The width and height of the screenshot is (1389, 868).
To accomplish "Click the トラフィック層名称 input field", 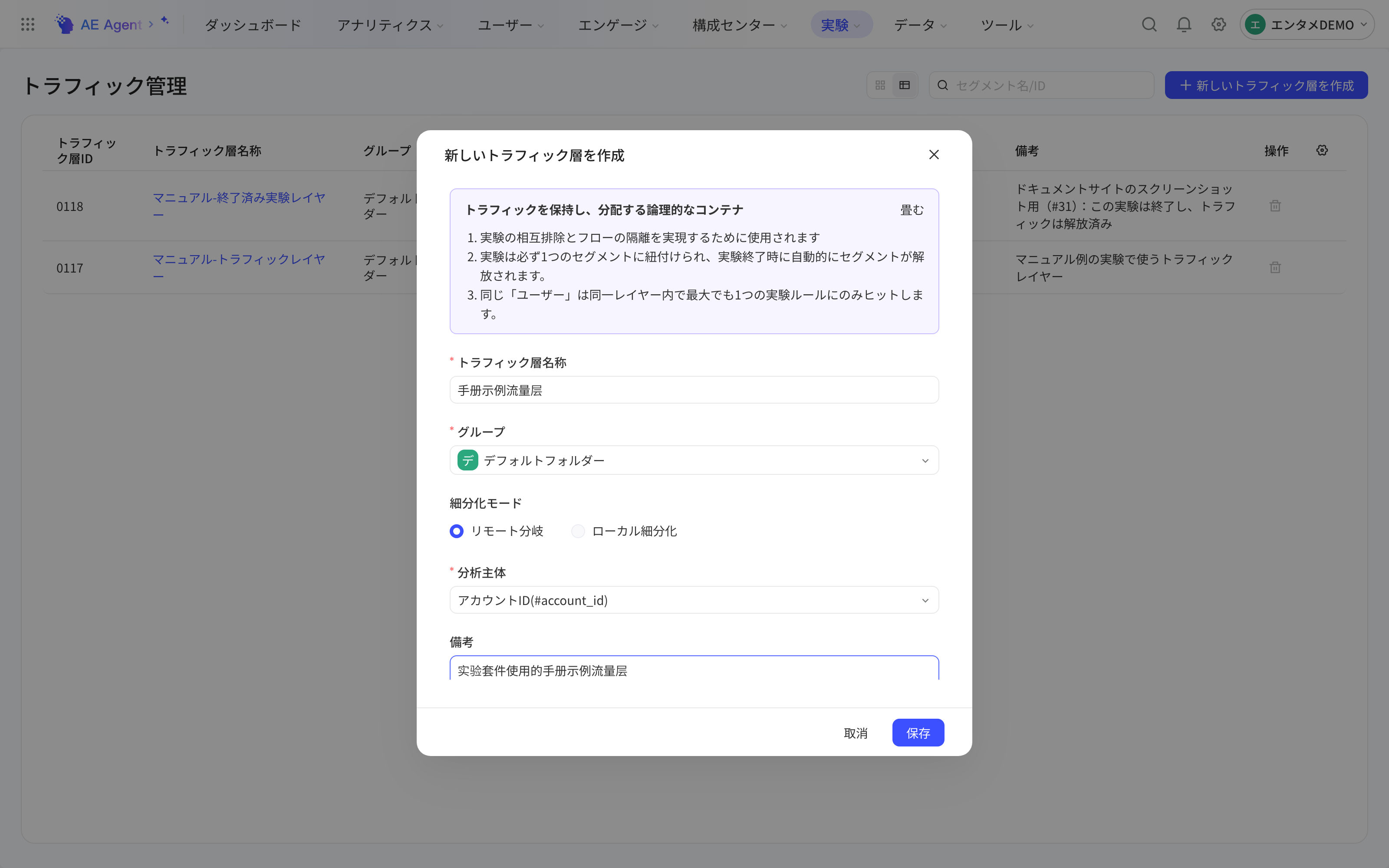I will click(694, 390).
